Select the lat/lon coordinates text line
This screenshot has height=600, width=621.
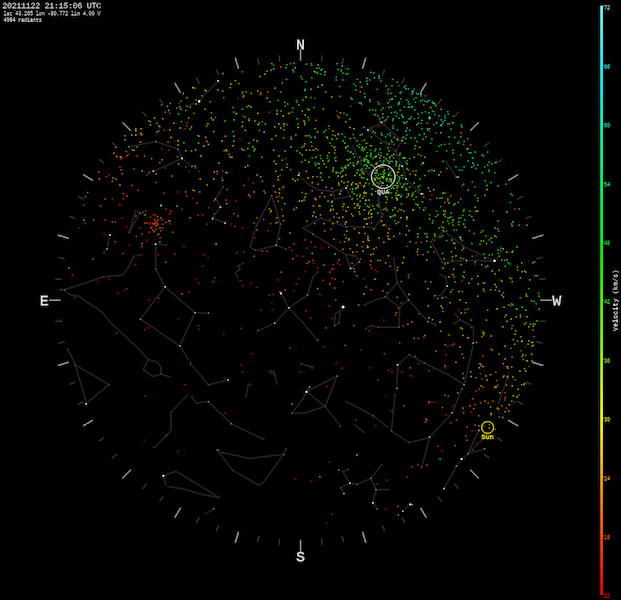coord(52,13)
